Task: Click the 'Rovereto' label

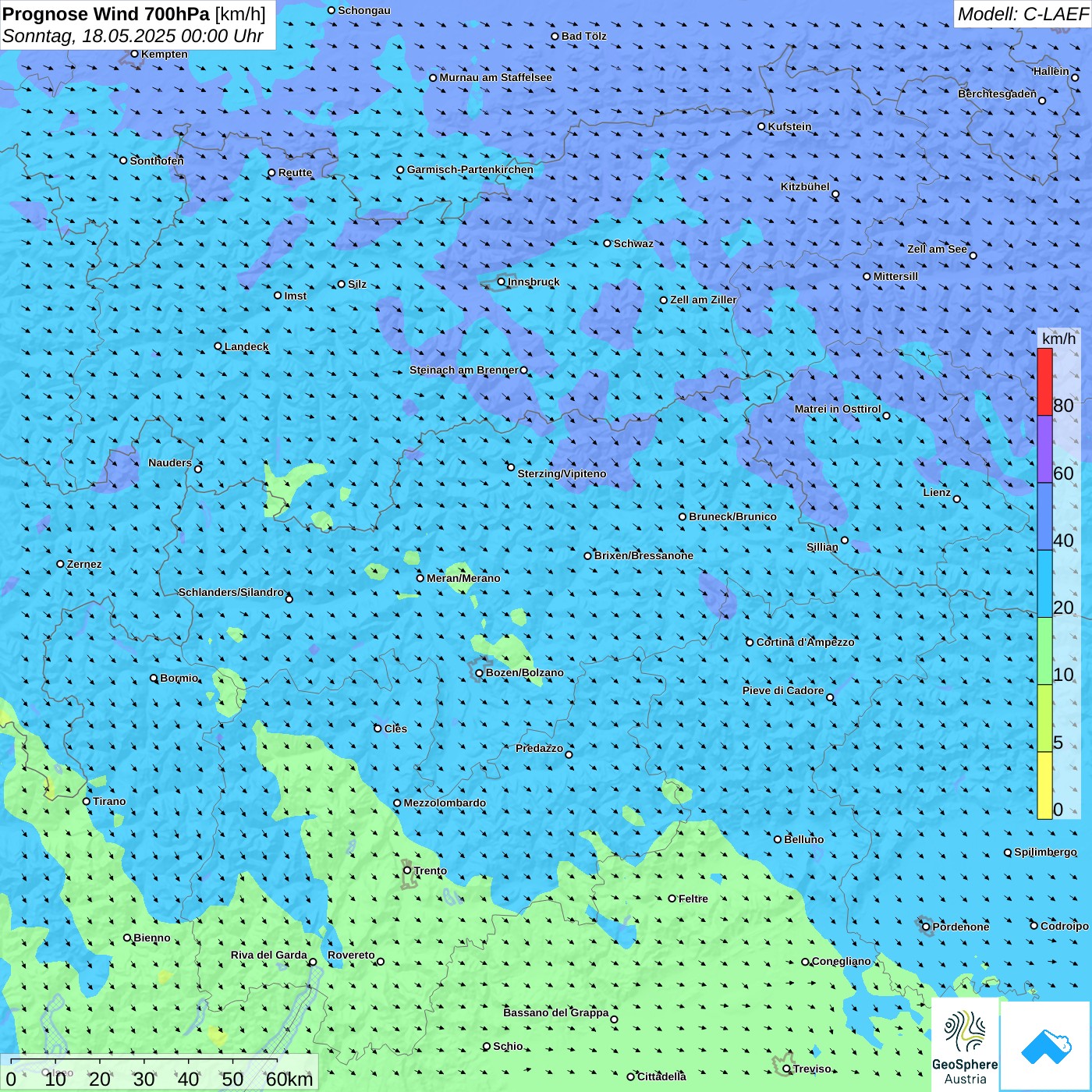Action: click(351, 955)
